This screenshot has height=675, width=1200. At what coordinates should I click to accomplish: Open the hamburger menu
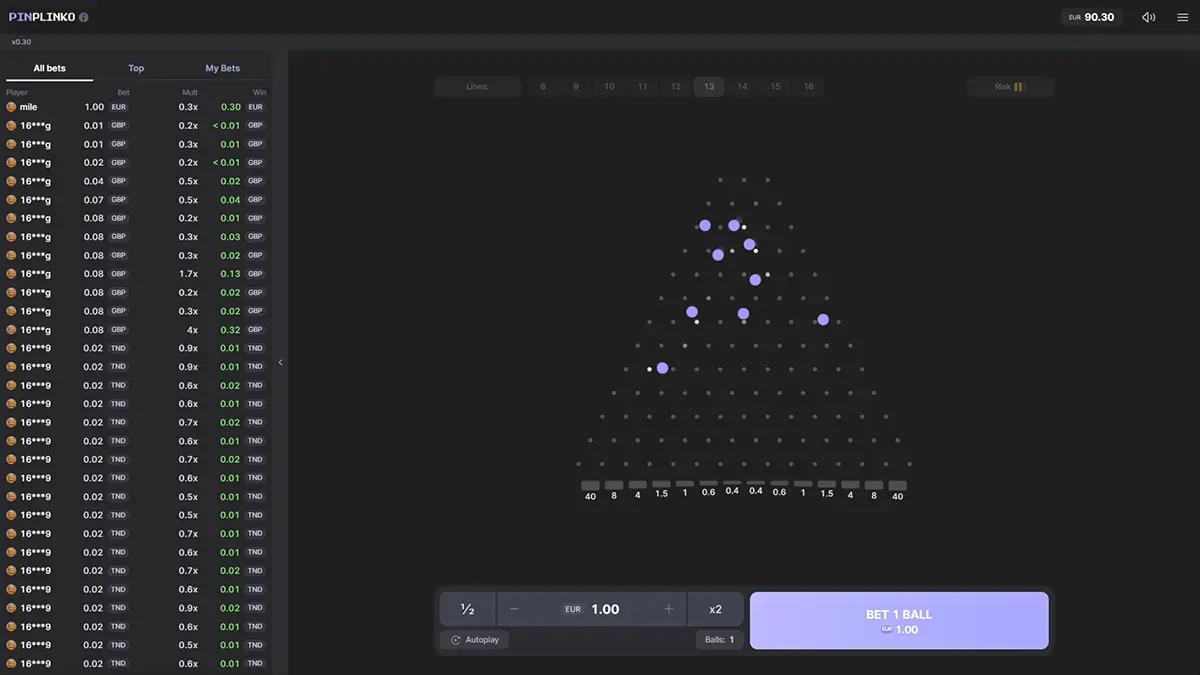pyautogui.click(x=1181, y=17)
